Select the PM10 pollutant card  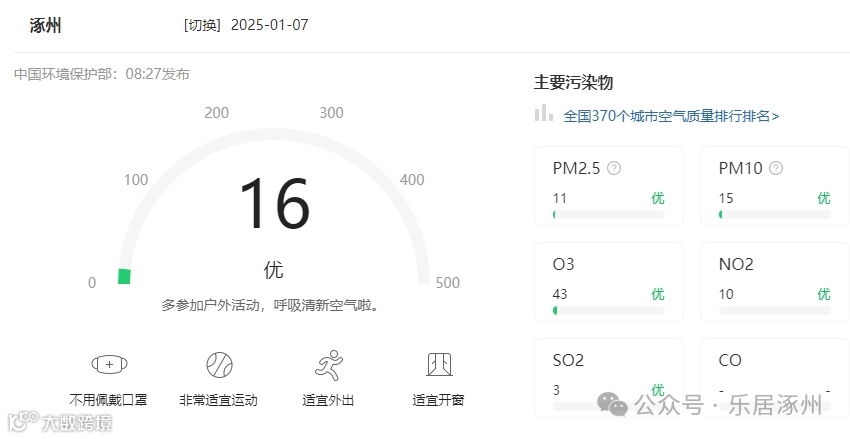click(775, 186)
